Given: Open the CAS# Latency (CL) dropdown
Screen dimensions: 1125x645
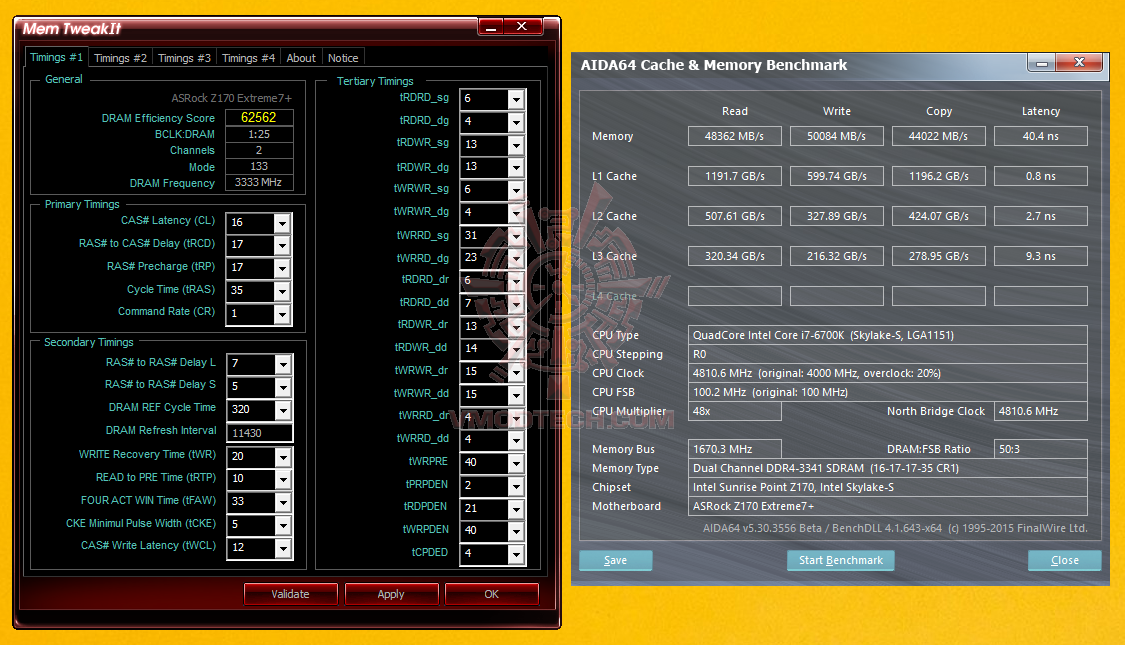Looking at the screenshot, I should coord(282,223).
